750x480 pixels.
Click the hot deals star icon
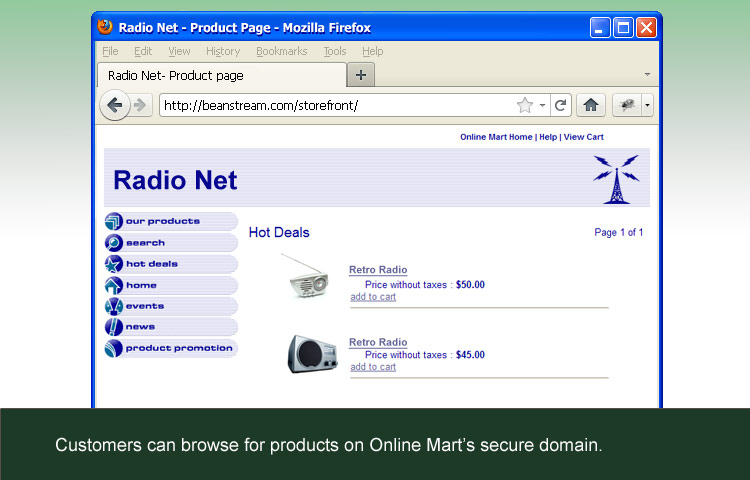(113, 264)
